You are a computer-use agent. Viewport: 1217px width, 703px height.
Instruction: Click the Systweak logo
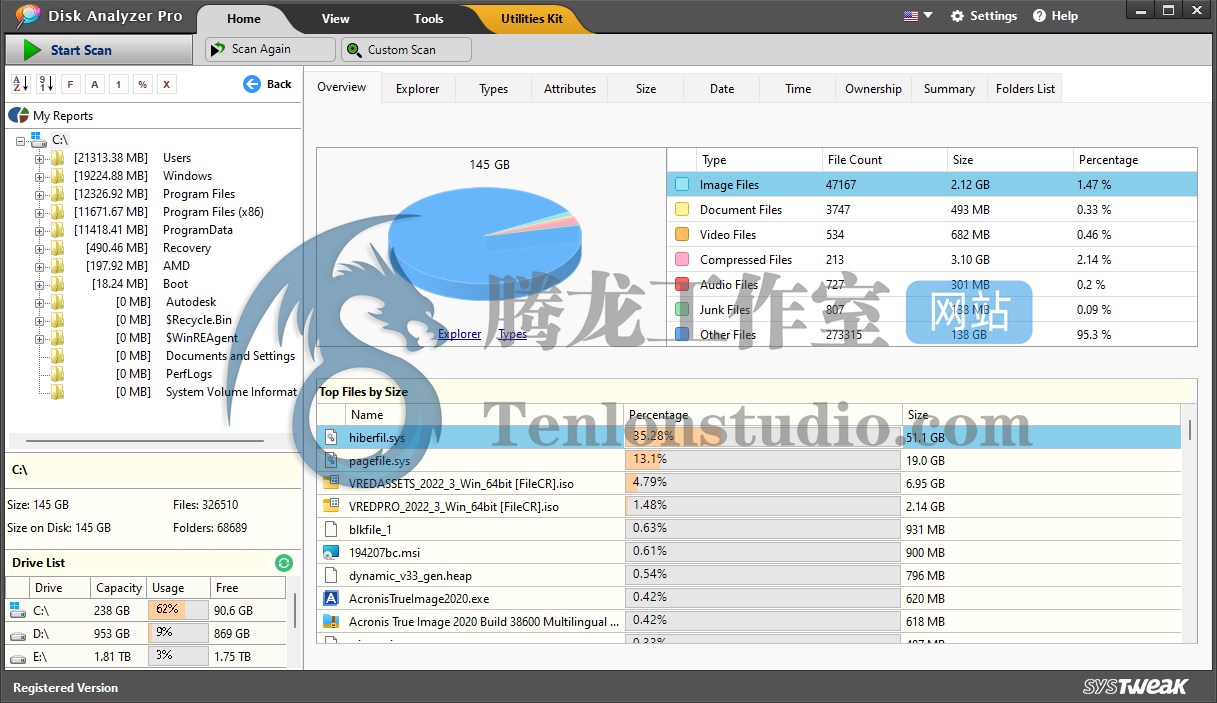tap(1135, 686)
